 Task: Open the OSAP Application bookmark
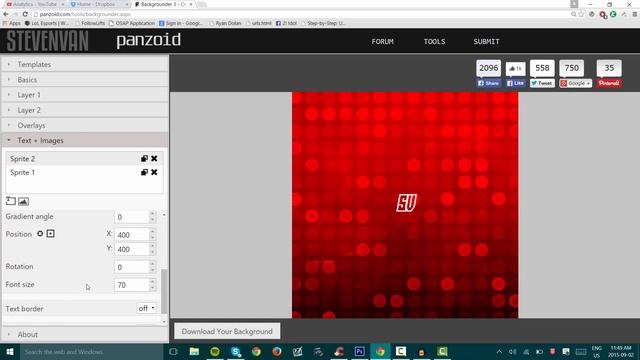[132, 23]
